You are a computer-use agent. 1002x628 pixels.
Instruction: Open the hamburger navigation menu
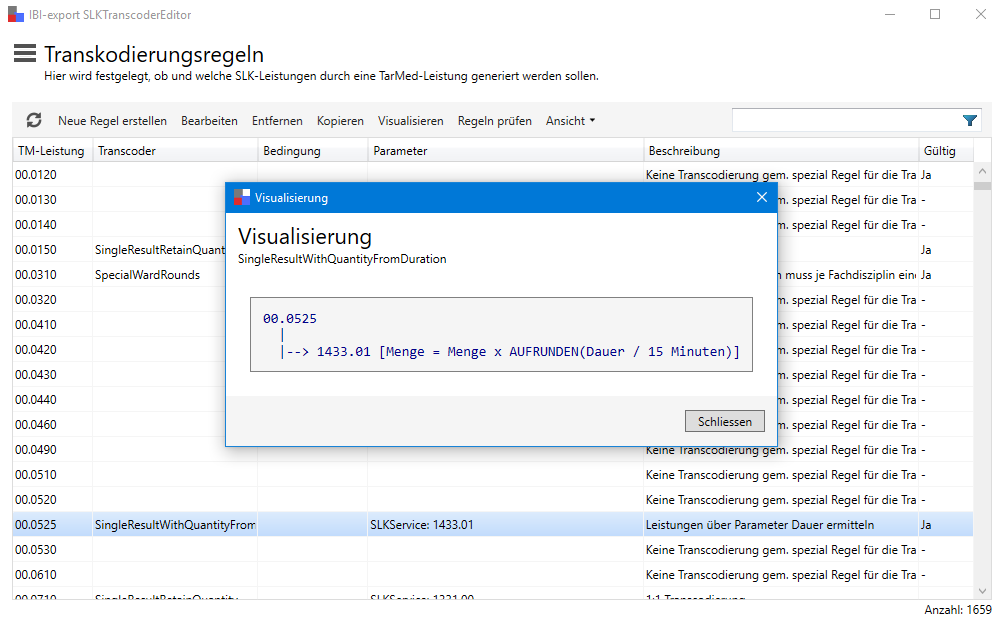(25, 54)
